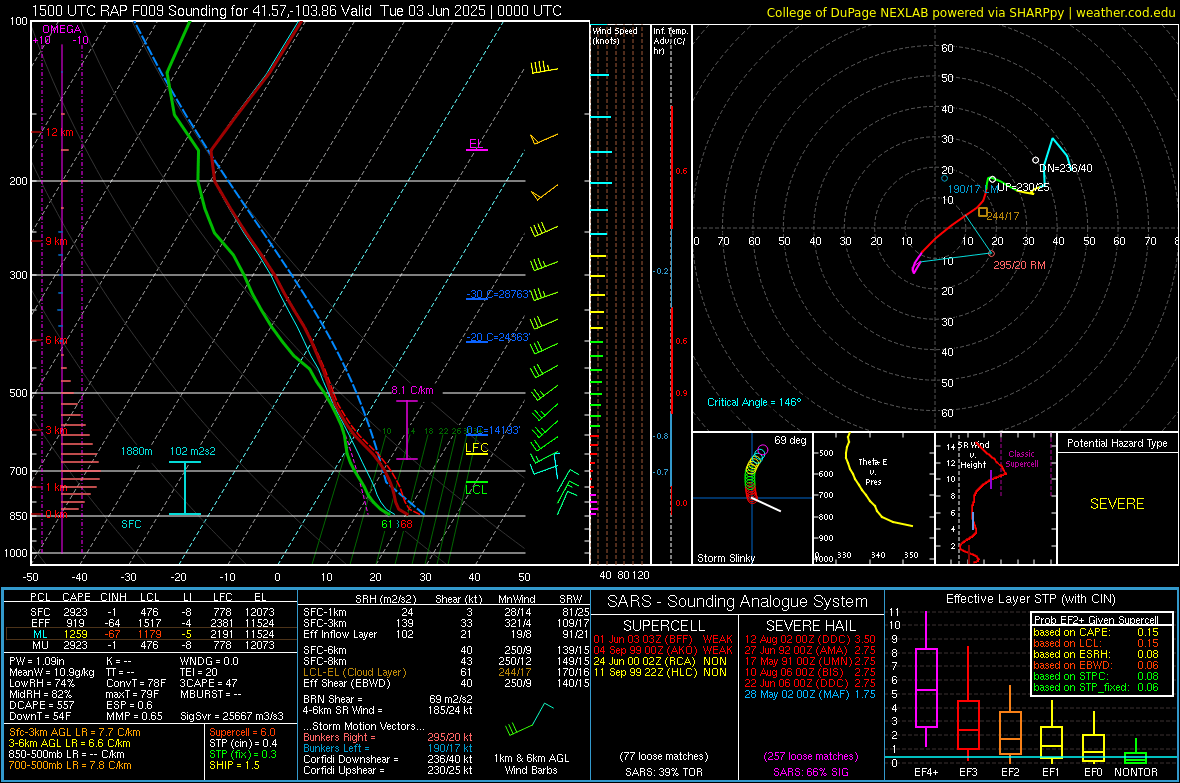Click the Inf. Temp. Adv. header
This screenshot has width=1180, height=783.
click(x=671, y=41)
